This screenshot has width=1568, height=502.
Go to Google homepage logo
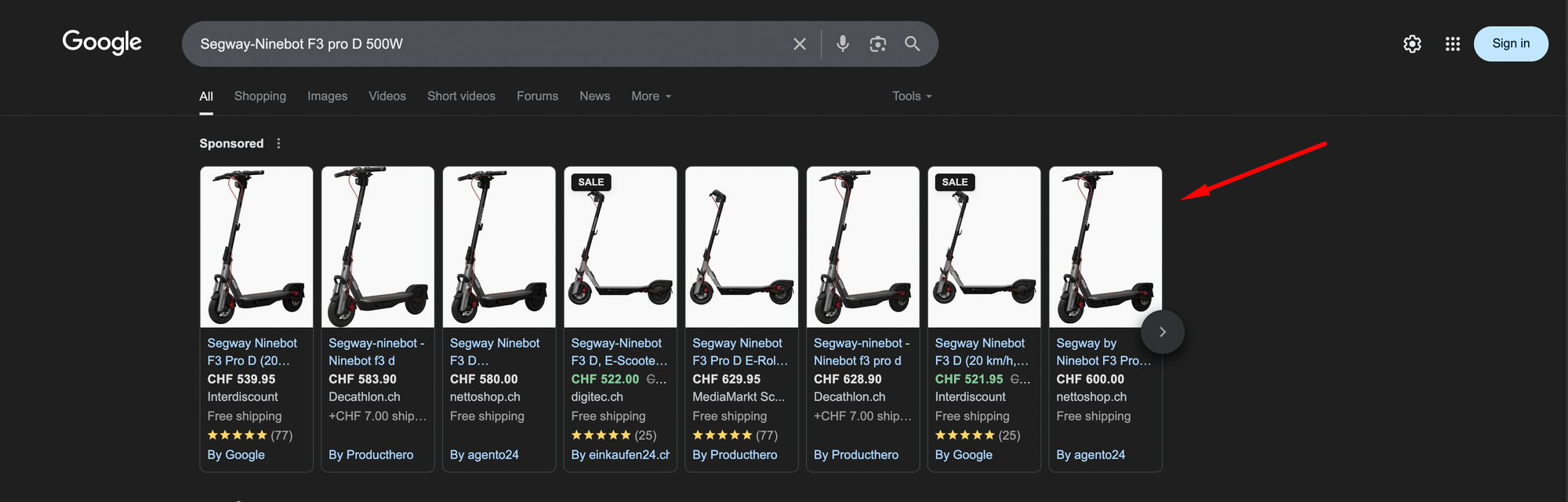click(102, 42)
